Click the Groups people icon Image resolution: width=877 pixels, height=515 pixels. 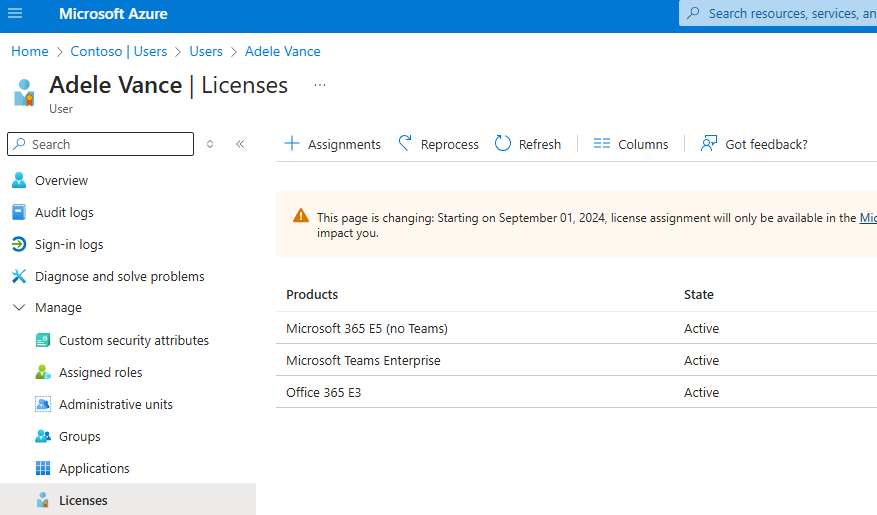tap(43, 436)
